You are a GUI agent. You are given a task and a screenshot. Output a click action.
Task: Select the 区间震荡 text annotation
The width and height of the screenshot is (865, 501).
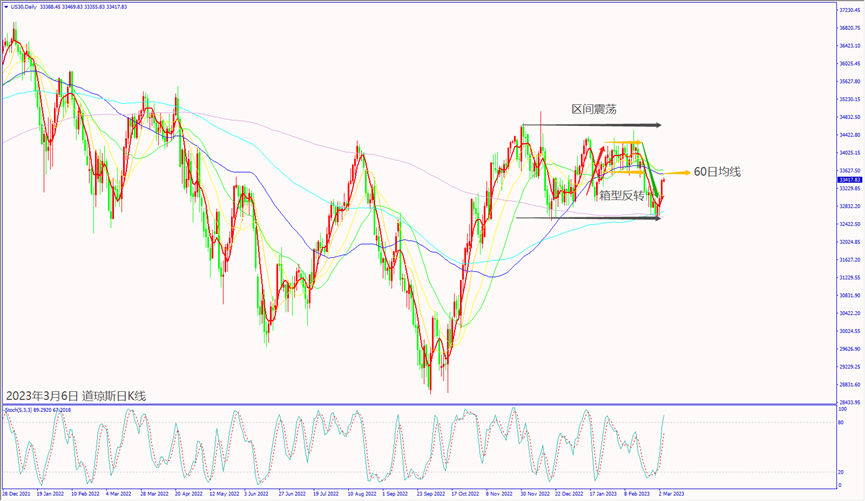(594, 109)
